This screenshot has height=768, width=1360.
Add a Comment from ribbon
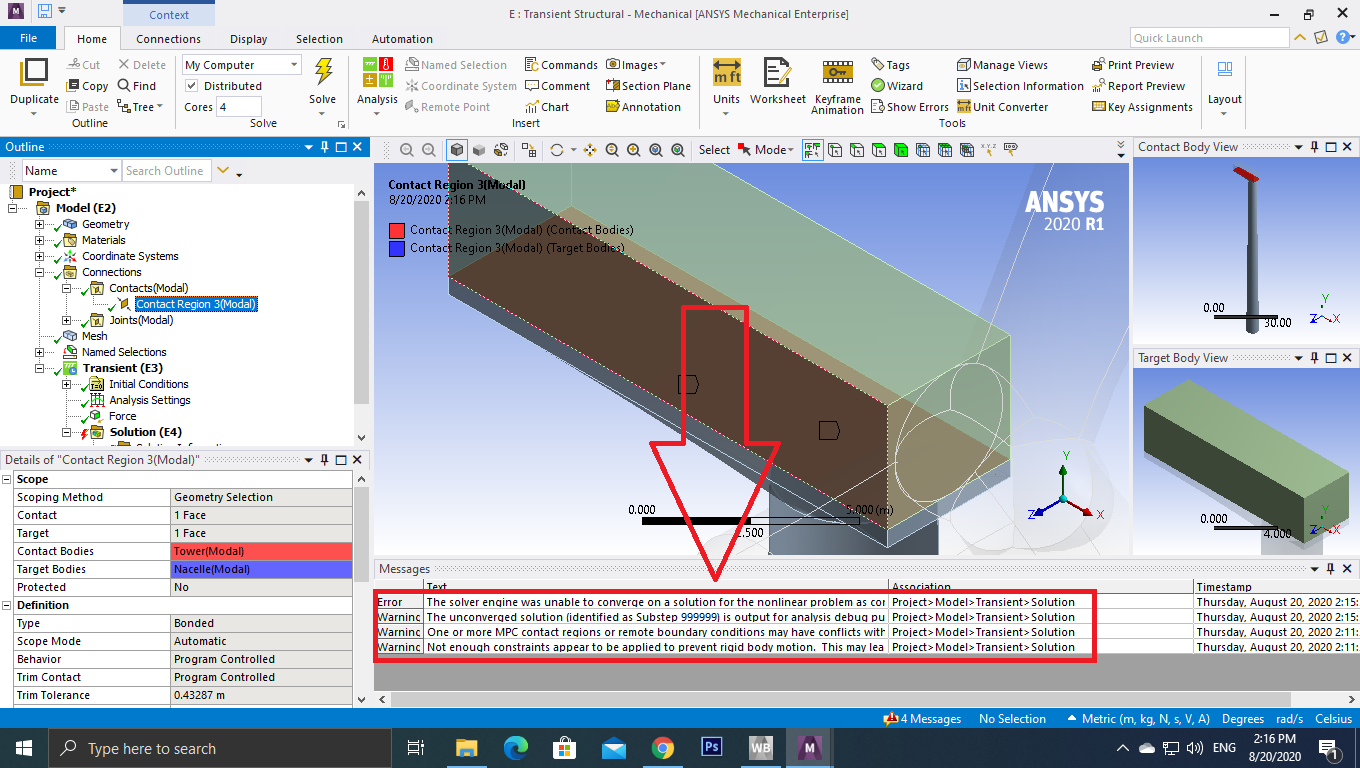coord(557,86)
